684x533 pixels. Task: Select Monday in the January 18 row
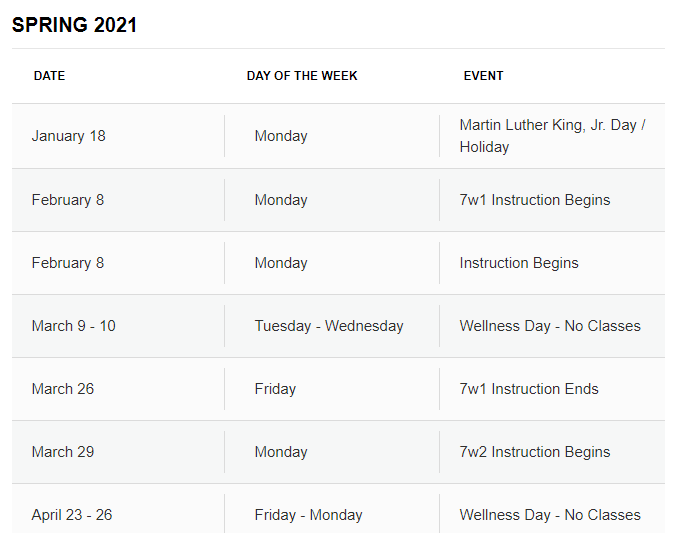point(281,136)
